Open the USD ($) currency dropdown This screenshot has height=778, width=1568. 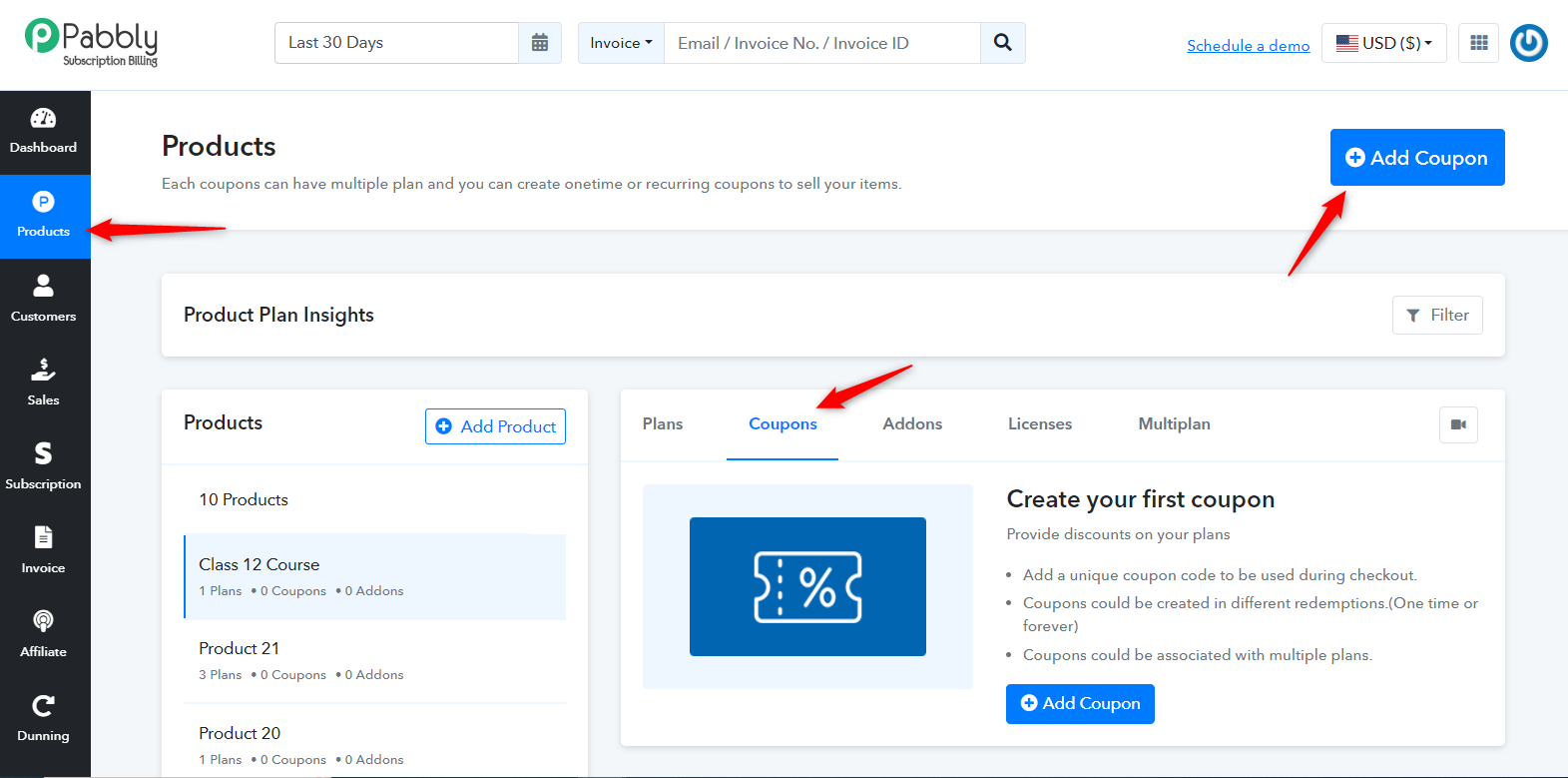pyautogui.click(x=1384, y=43)
